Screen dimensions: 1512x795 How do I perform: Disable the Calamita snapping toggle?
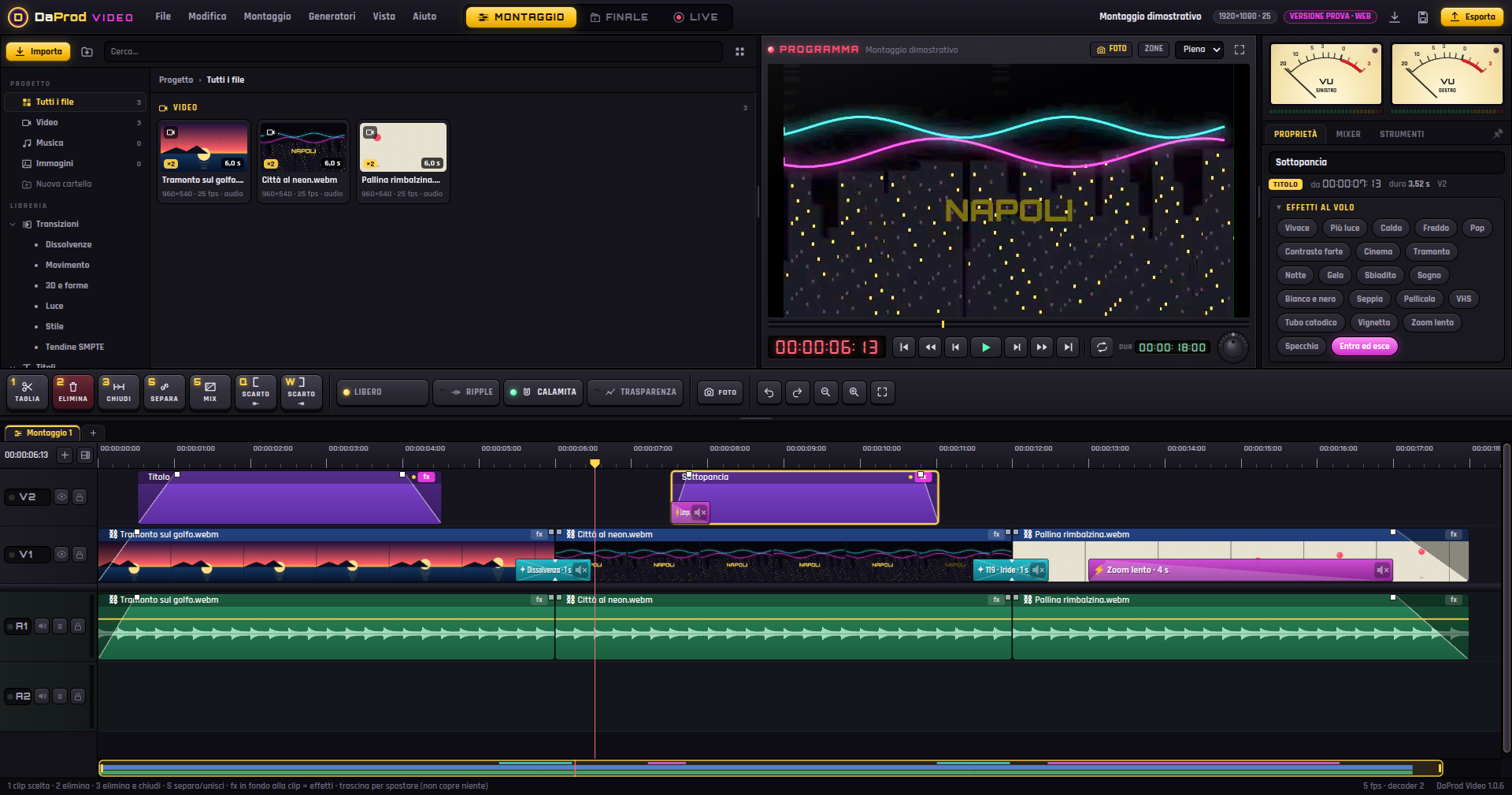click(543, 392)
